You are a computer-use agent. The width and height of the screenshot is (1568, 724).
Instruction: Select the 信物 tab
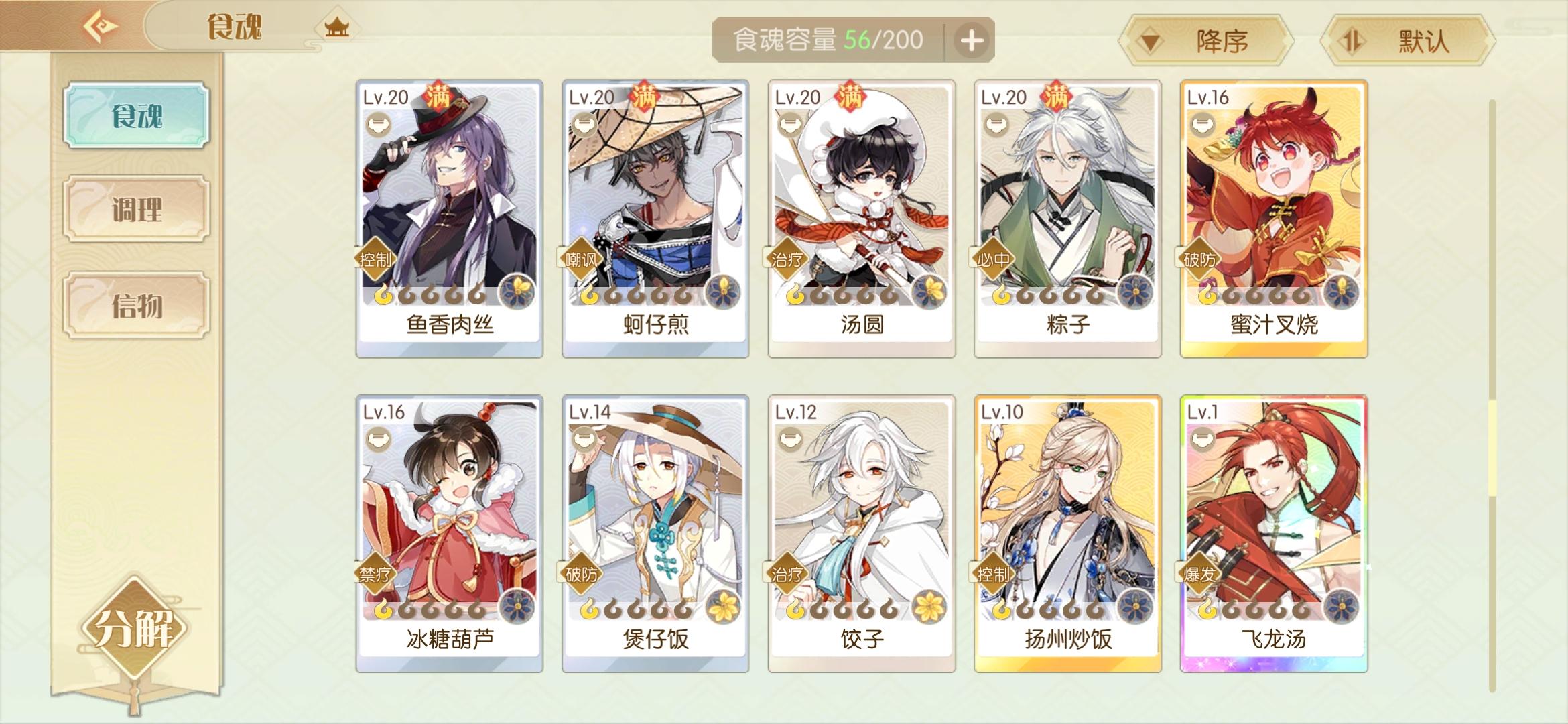tap(137, 304)
